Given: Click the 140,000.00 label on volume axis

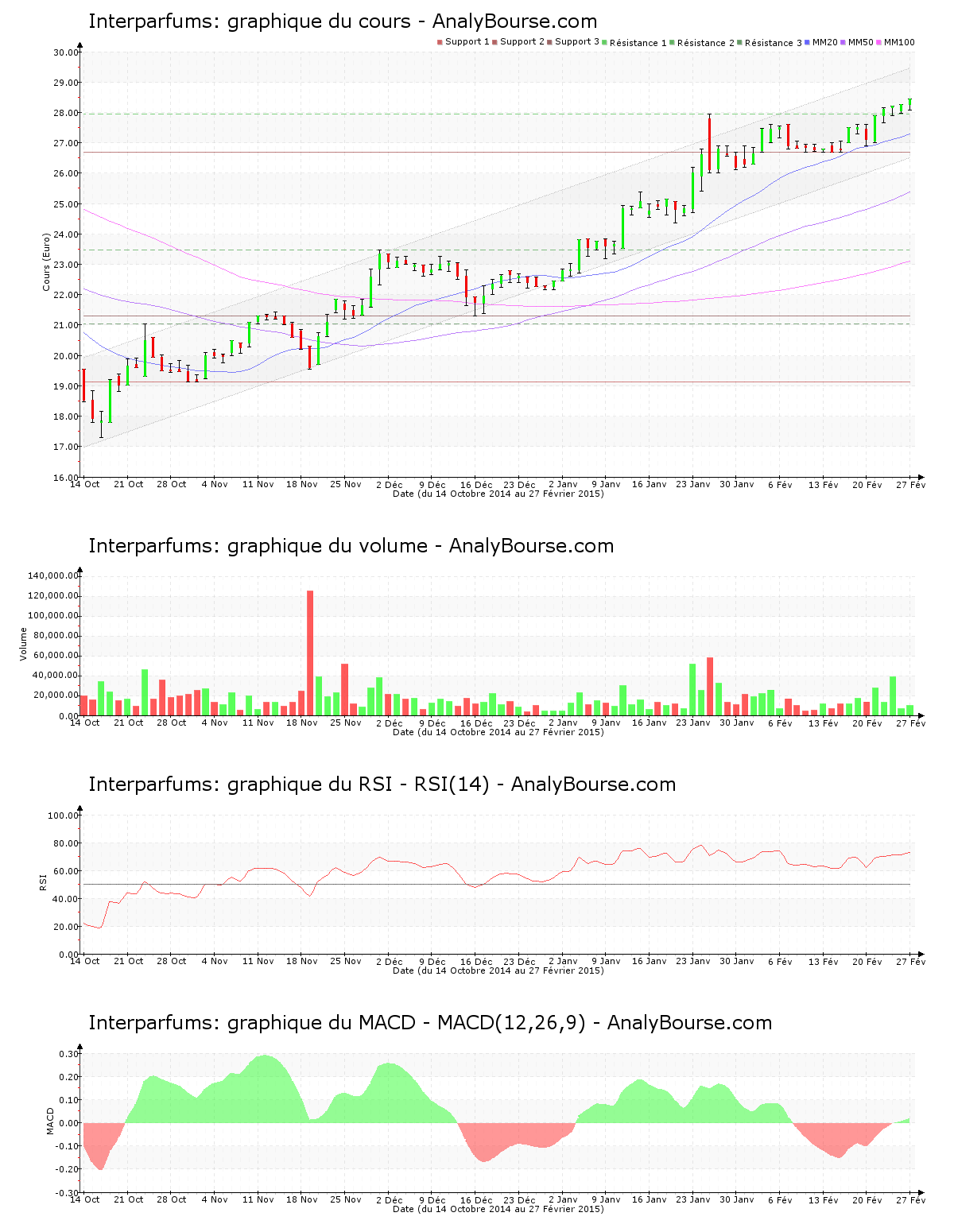Looking at the screenshot, I should [x=53, y=575].
